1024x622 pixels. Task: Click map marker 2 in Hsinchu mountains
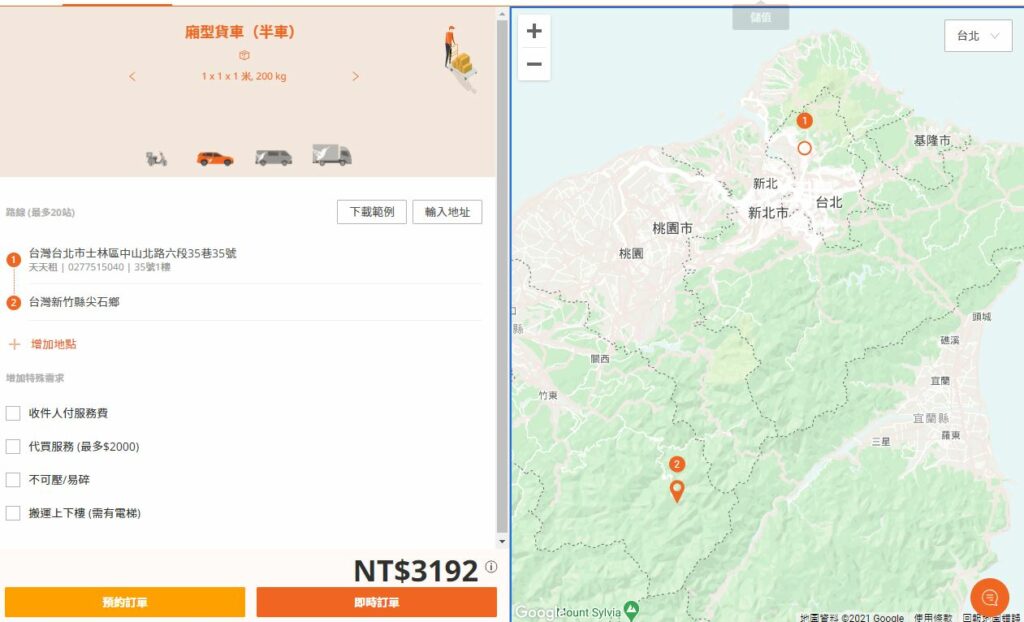[677, 464]
